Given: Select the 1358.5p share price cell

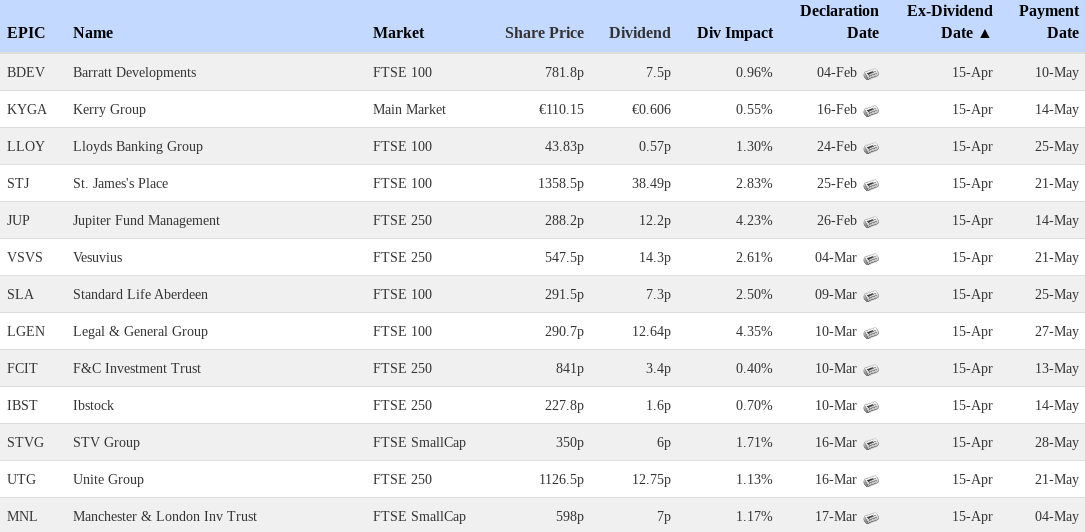Looking at the screenshot, I should tap(560, 183).
